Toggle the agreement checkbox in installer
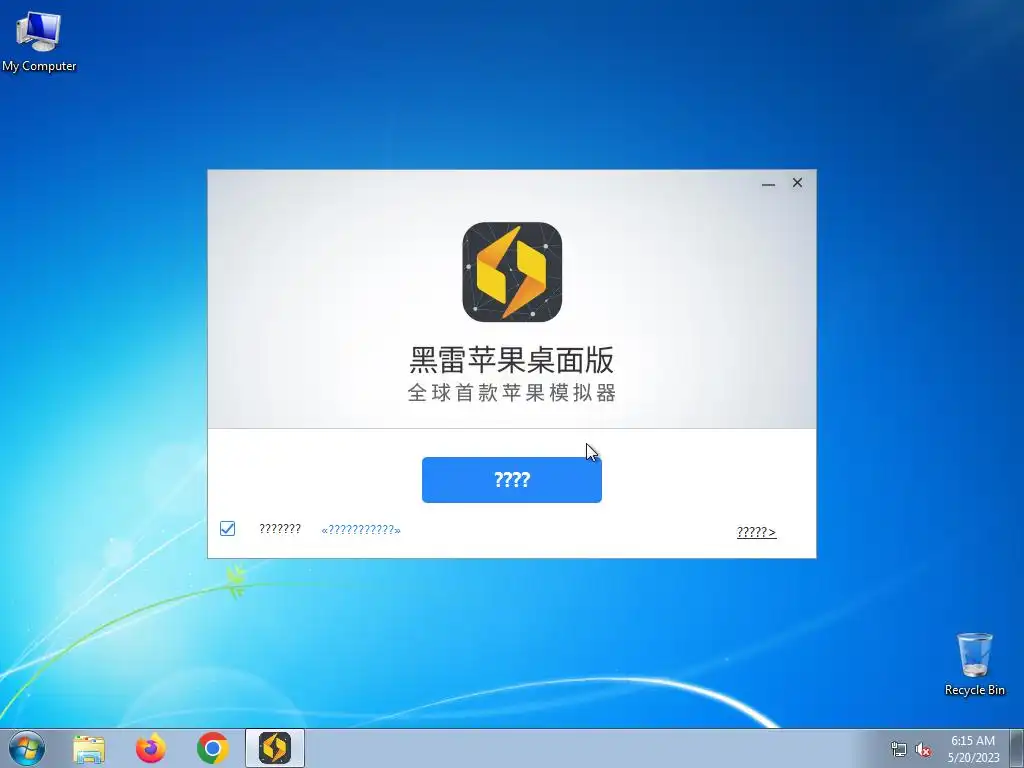The width and height of the screenshot is (1024, 768). tap(227, 528)
